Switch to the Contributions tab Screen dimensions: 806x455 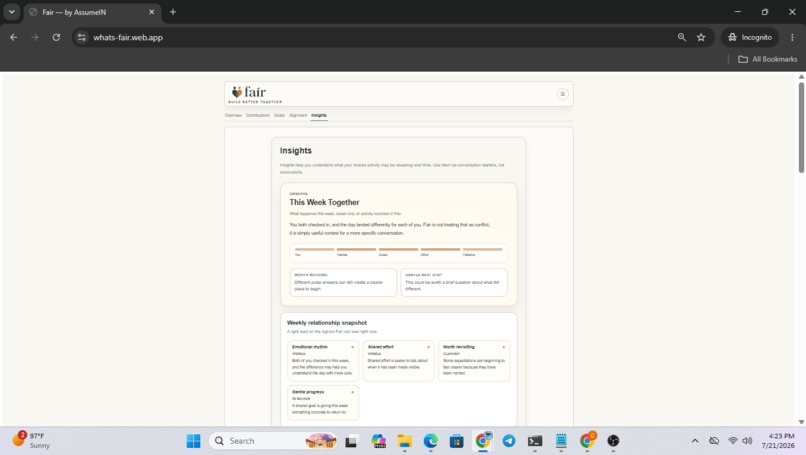pyautogui.click(x=258, y=115)
